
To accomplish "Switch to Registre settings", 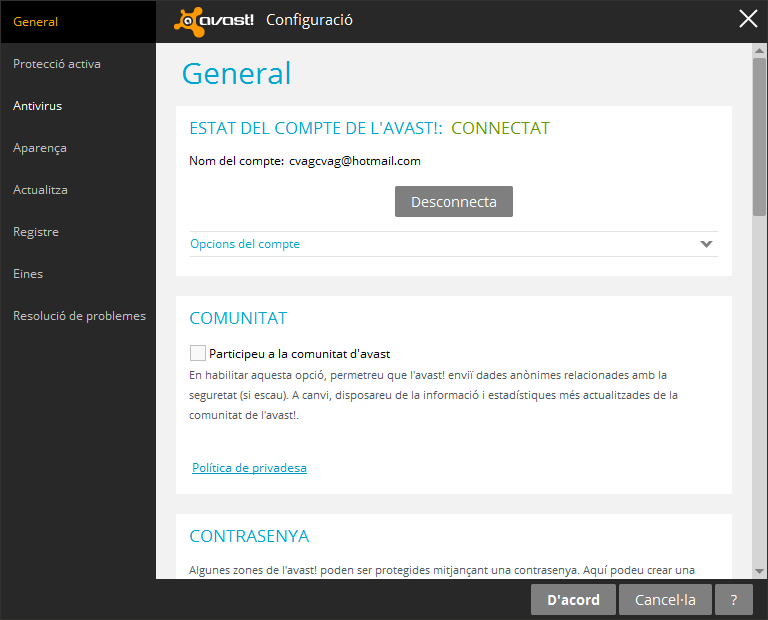I will (36, 232).
